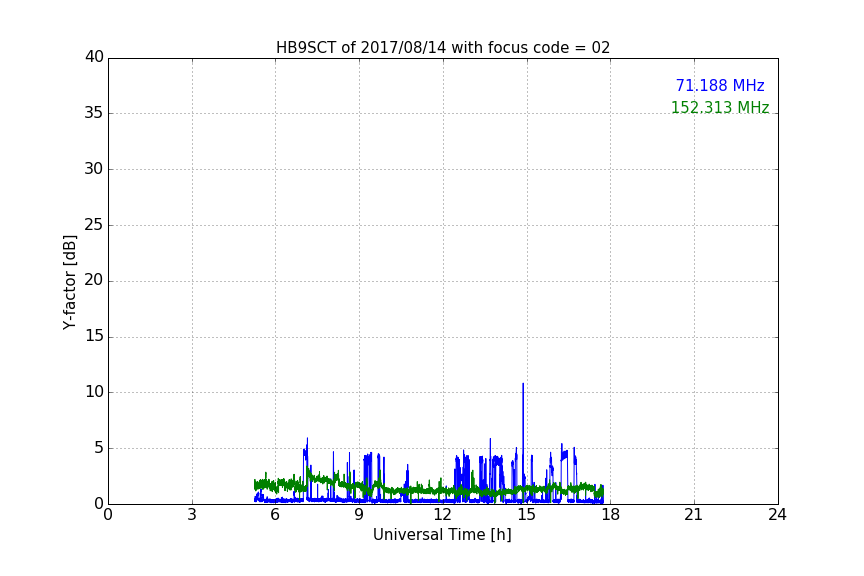Click x-axis tick label 3
This screenshot has height=576, width=864.
click(x=192, y=515)
